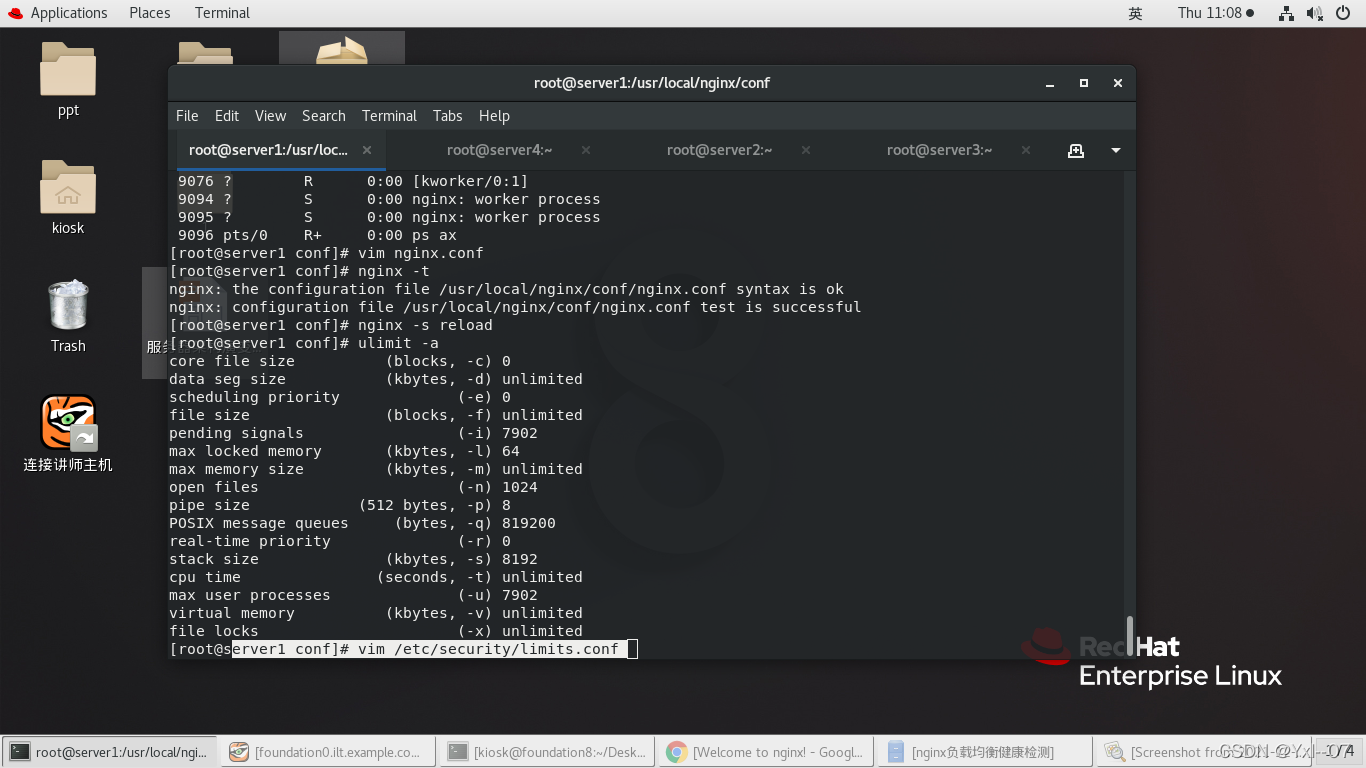Image resolution: width=1366 pixels, height=768 pixels.
Task: Click the terminal vertical scrollbar
Action: [x=1130, y=635]
